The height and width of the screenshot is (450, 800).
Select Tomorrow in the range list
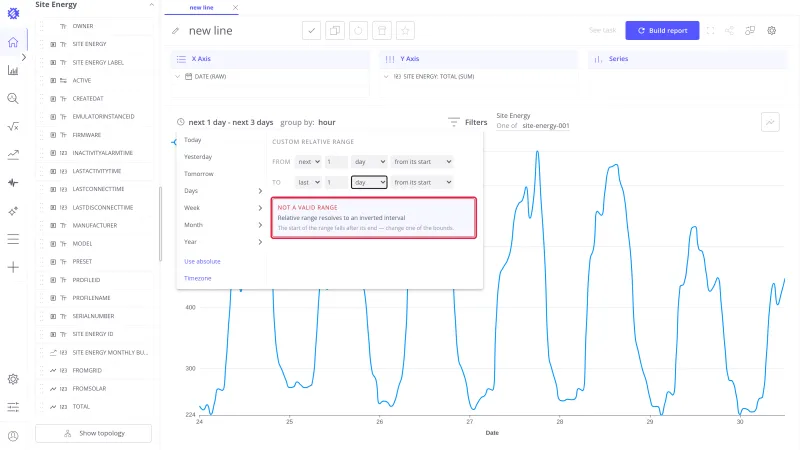click(199, 174)
